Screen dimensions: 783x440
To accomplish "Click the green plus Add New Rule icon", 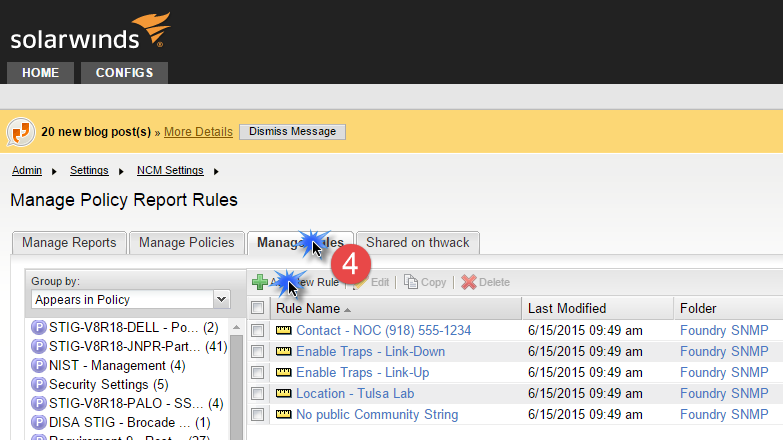I will coord(260,282).
